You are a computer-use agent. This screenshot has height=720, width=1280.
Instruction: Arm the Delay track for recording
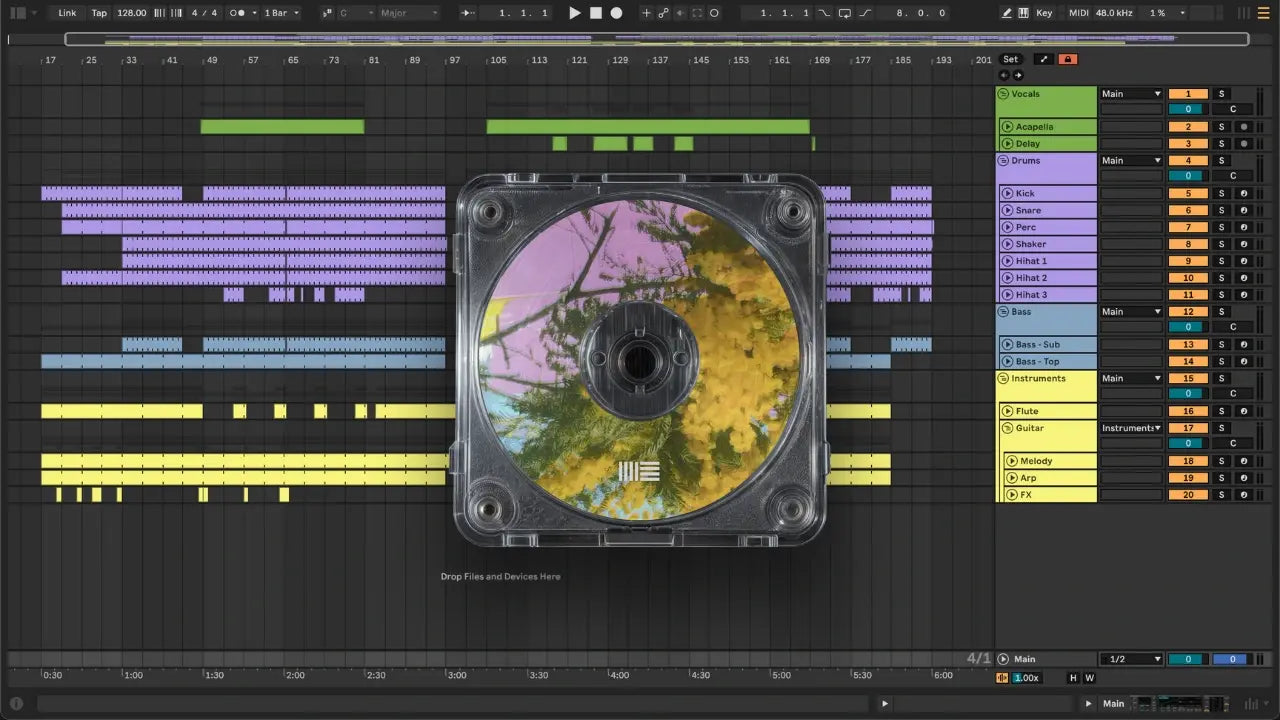(x=1243, y=144)
